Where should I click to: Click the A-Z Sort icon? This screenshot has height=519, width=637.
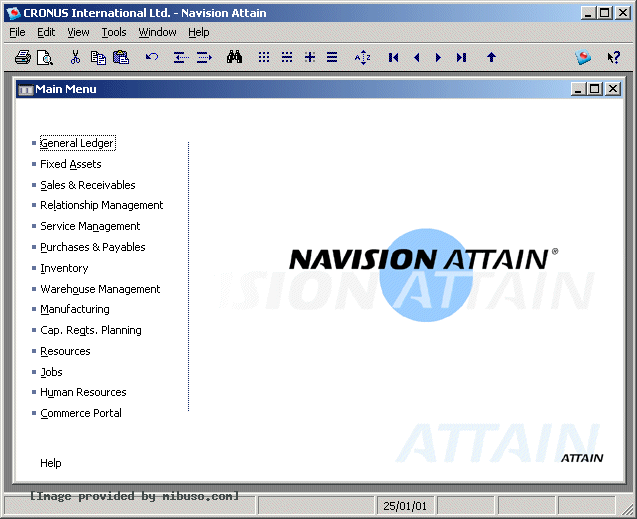(362, 57)
